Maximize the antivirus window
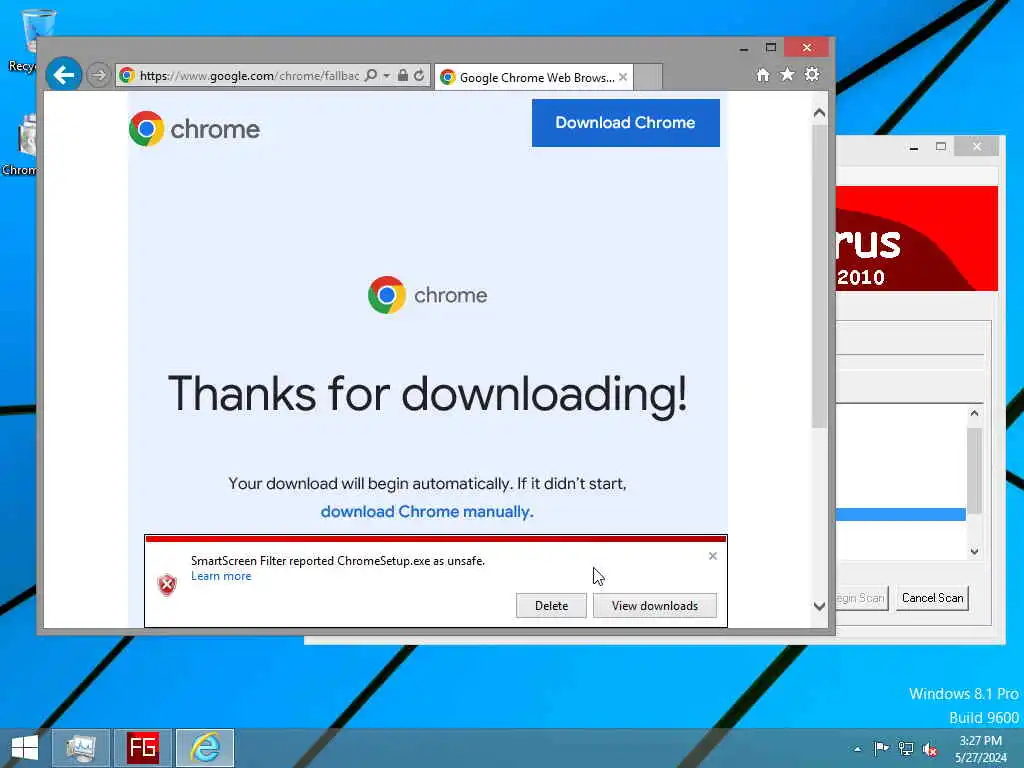Viewport: 1024px width, 768px height. coord(940,147)
